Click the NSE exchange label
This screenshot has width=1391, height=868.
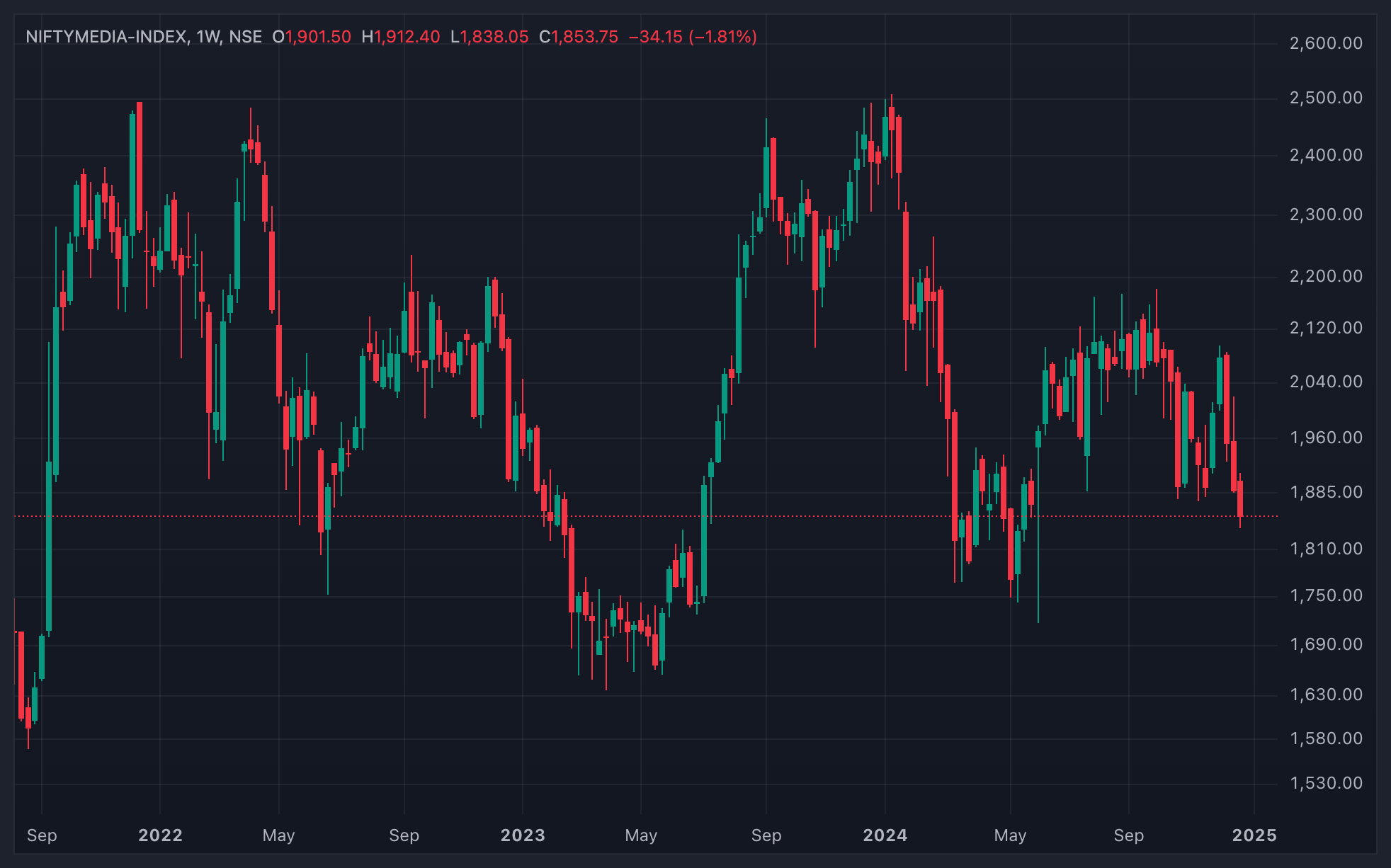click(246, 37)
